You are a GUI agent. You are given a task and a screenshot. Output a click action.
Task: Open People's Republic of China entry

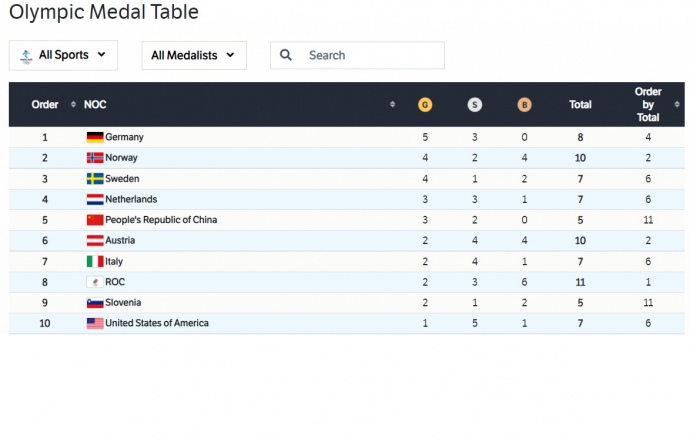coord(161,220)
